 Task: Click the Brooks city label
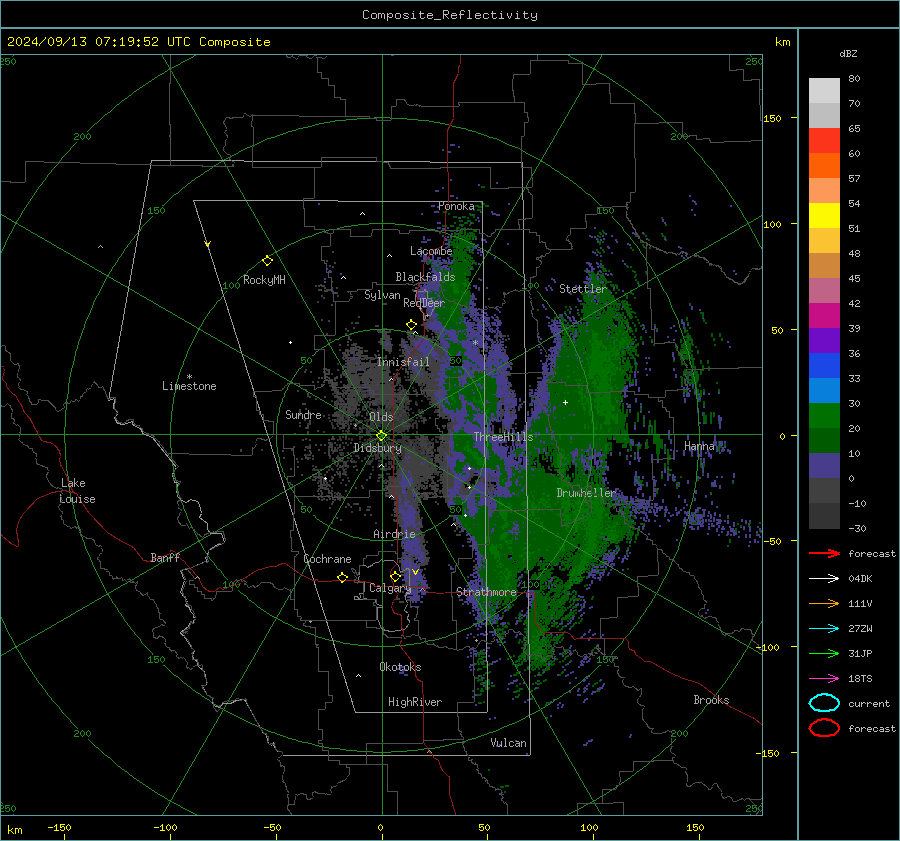(x=711, y=700)
